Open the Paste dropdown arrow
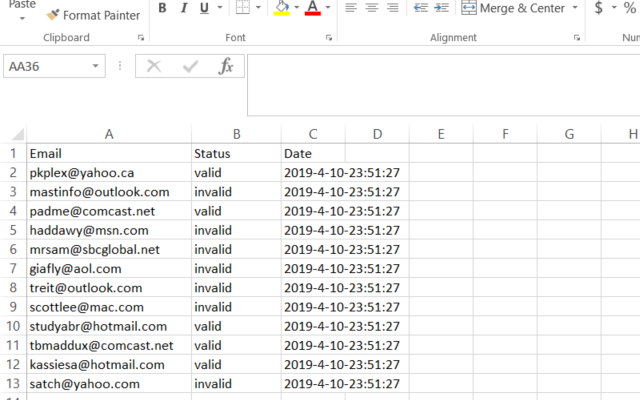This screenshot has height=400, width=640. coord(22,18)
